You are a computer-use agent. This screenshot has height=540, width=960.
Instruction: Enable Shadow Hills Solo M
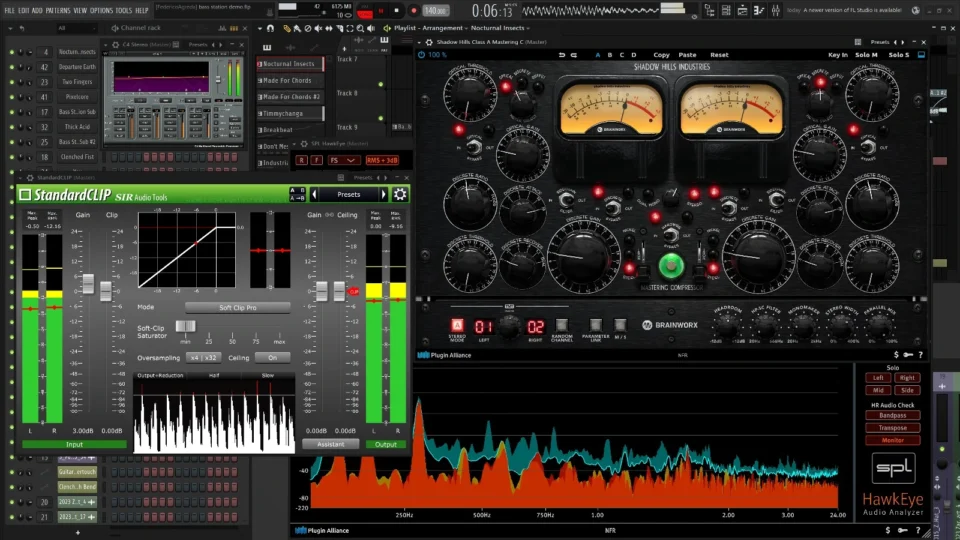pyautogui.click(x=866, y=54)
